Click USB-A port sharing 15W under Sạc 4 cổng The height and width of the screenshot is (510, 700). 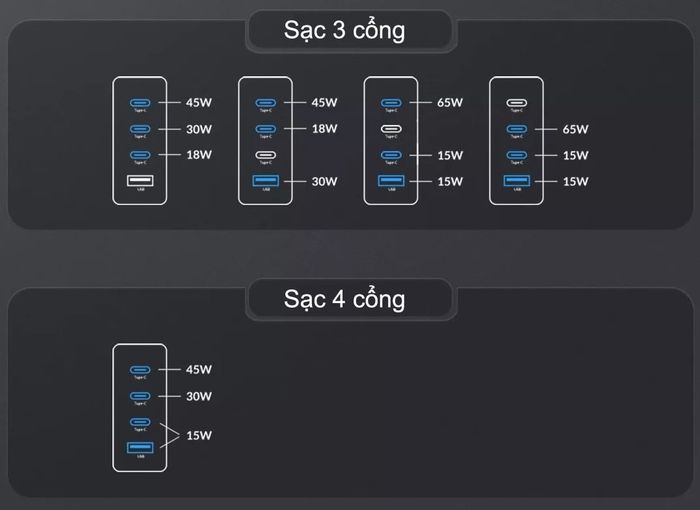point(140,447)
